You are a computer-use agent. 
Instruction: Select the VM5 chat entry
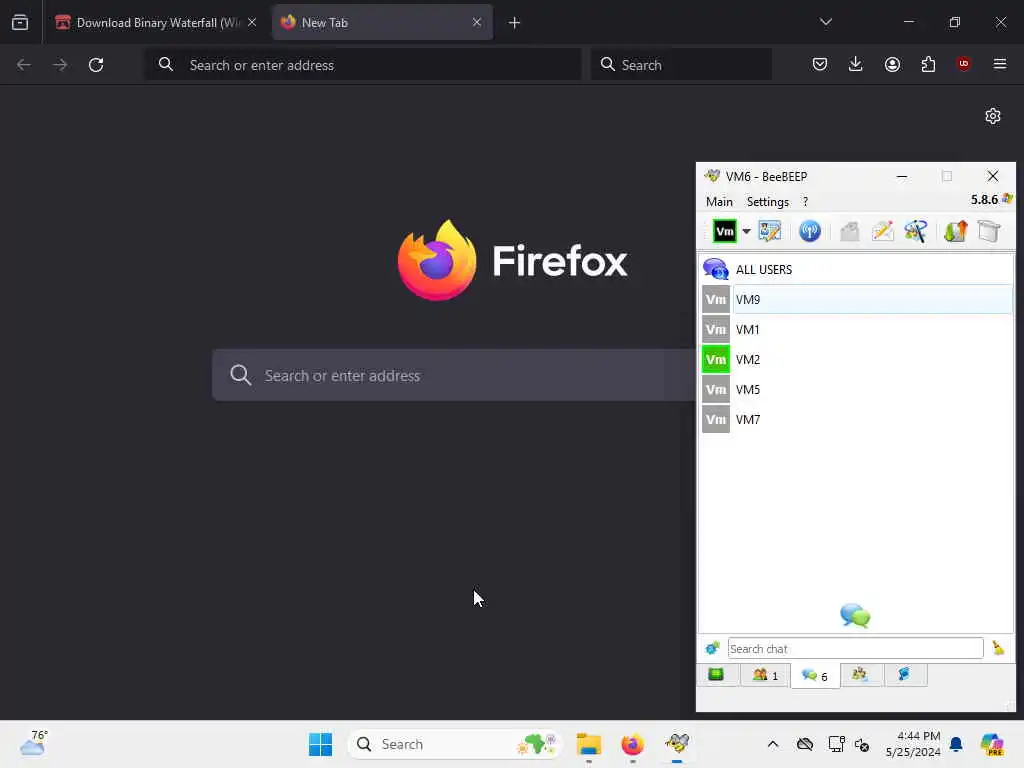[856, 389]
